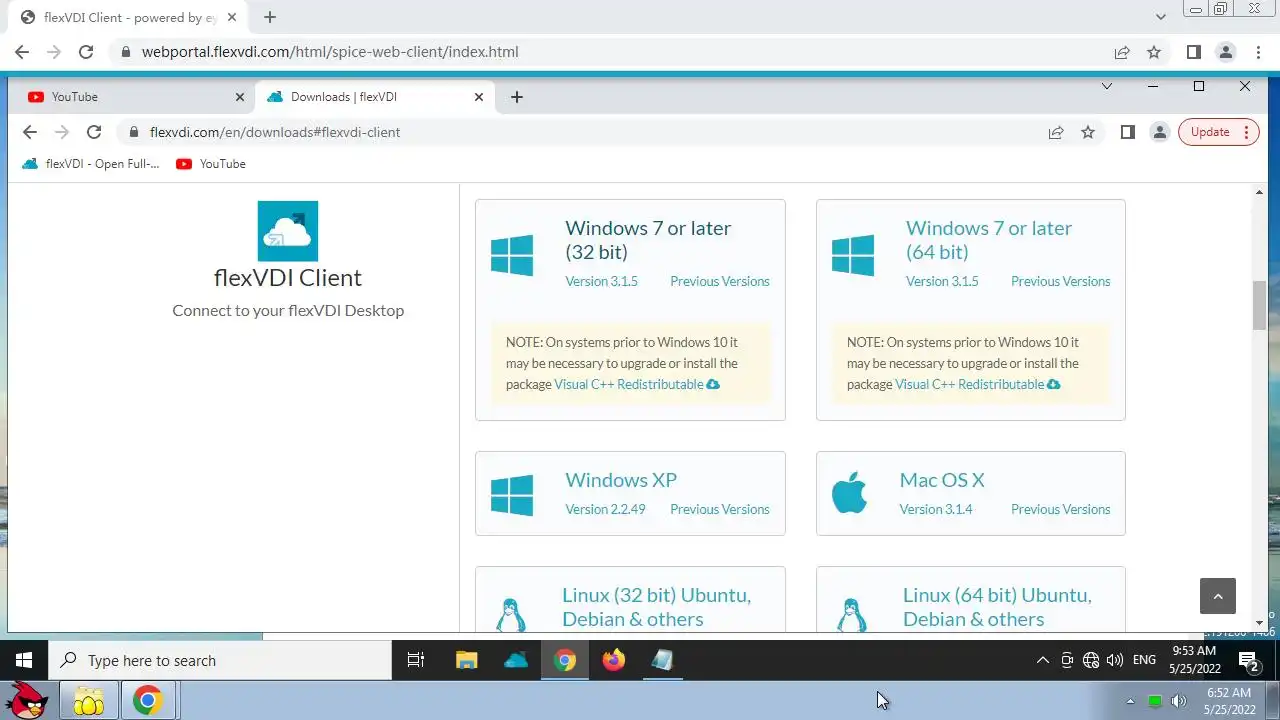Open the inner browser profile icon
Screen dimensions: 1280x720
1159,132
